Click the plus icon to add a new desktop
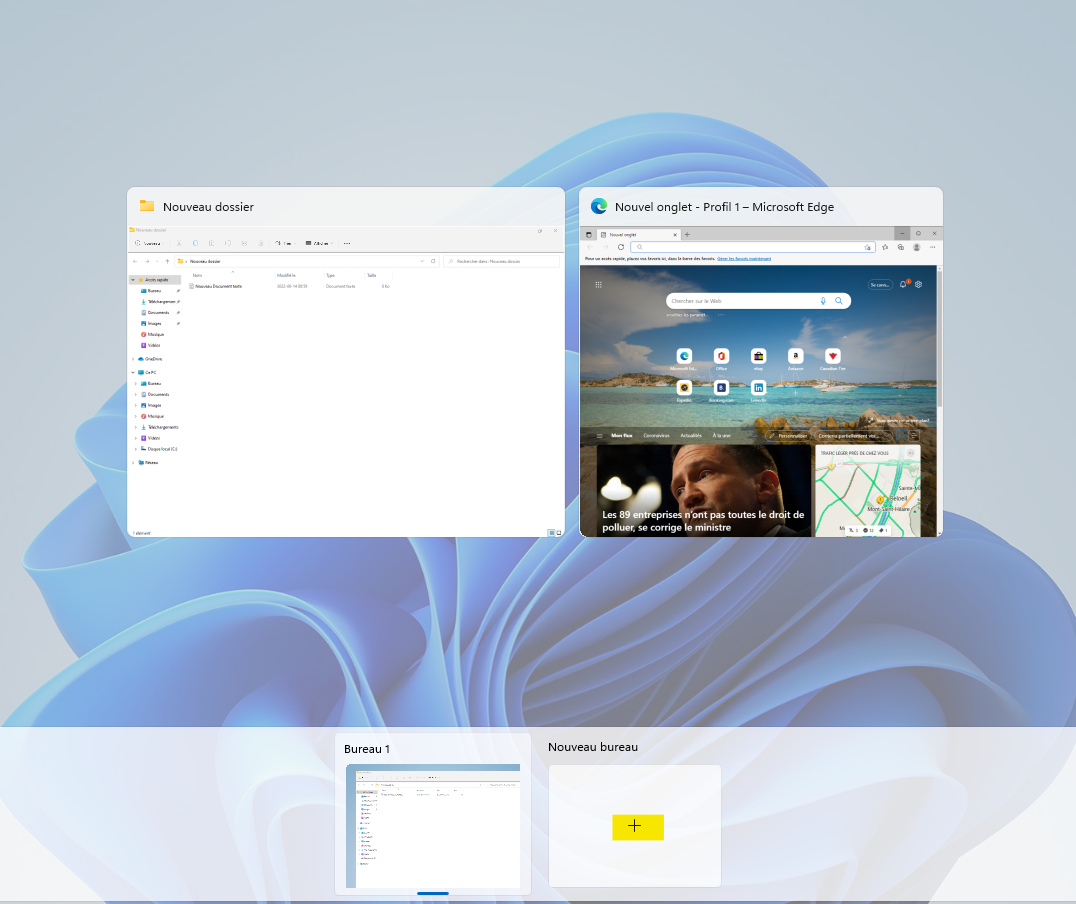The width and height of the screenshot is (1076, 904). 635,826
